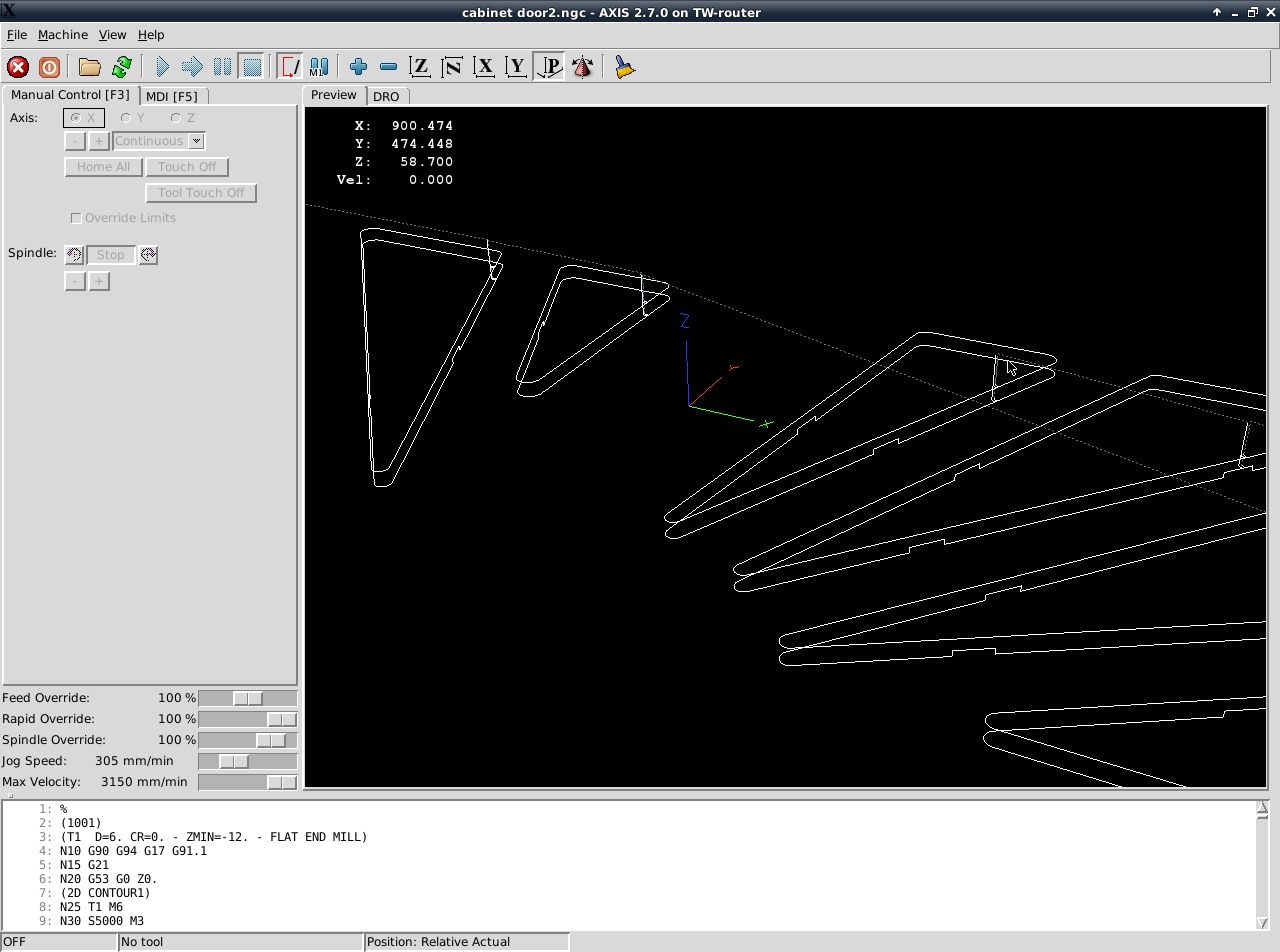The height and width of the screenshot is (952, 1280).
Task: Adjust Feed Override slider
Action: tap(248, 698)
